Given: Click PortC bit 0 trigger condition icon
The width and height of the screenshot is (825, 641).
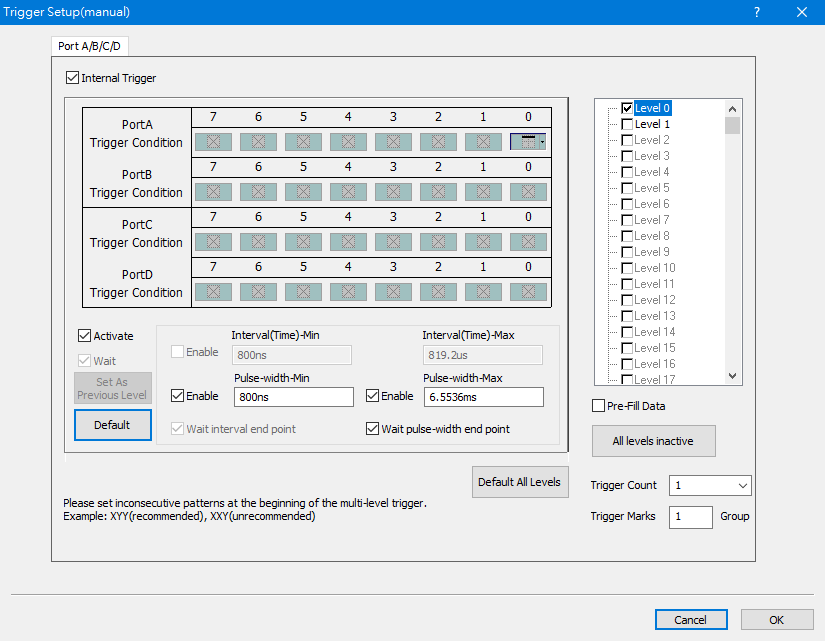Looking at the screenshot, I should pos(528,242).
